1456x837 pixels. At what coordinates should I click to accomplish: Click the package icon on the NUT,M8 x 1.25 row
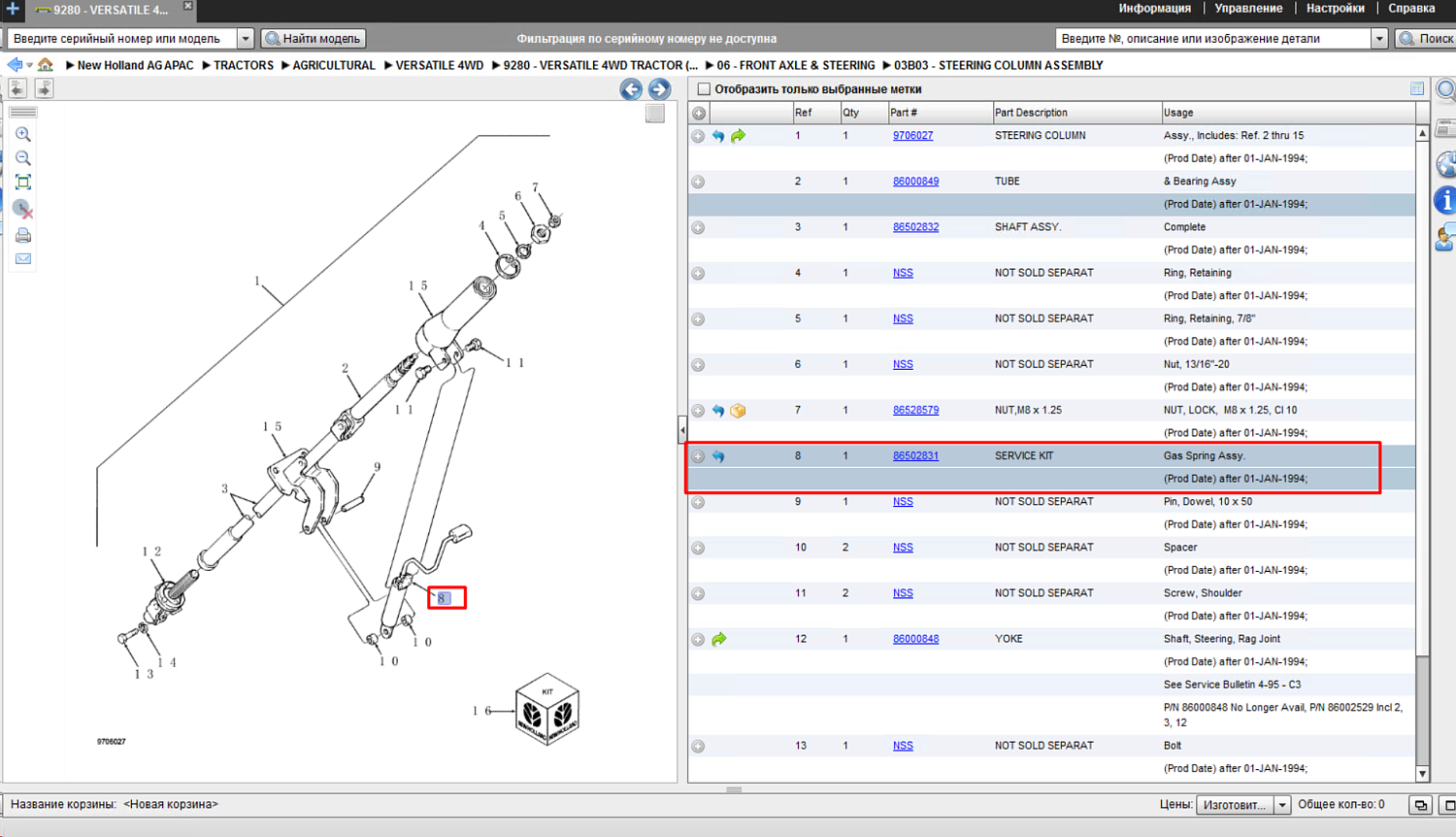pyautogui.click(x=738, y=411)
